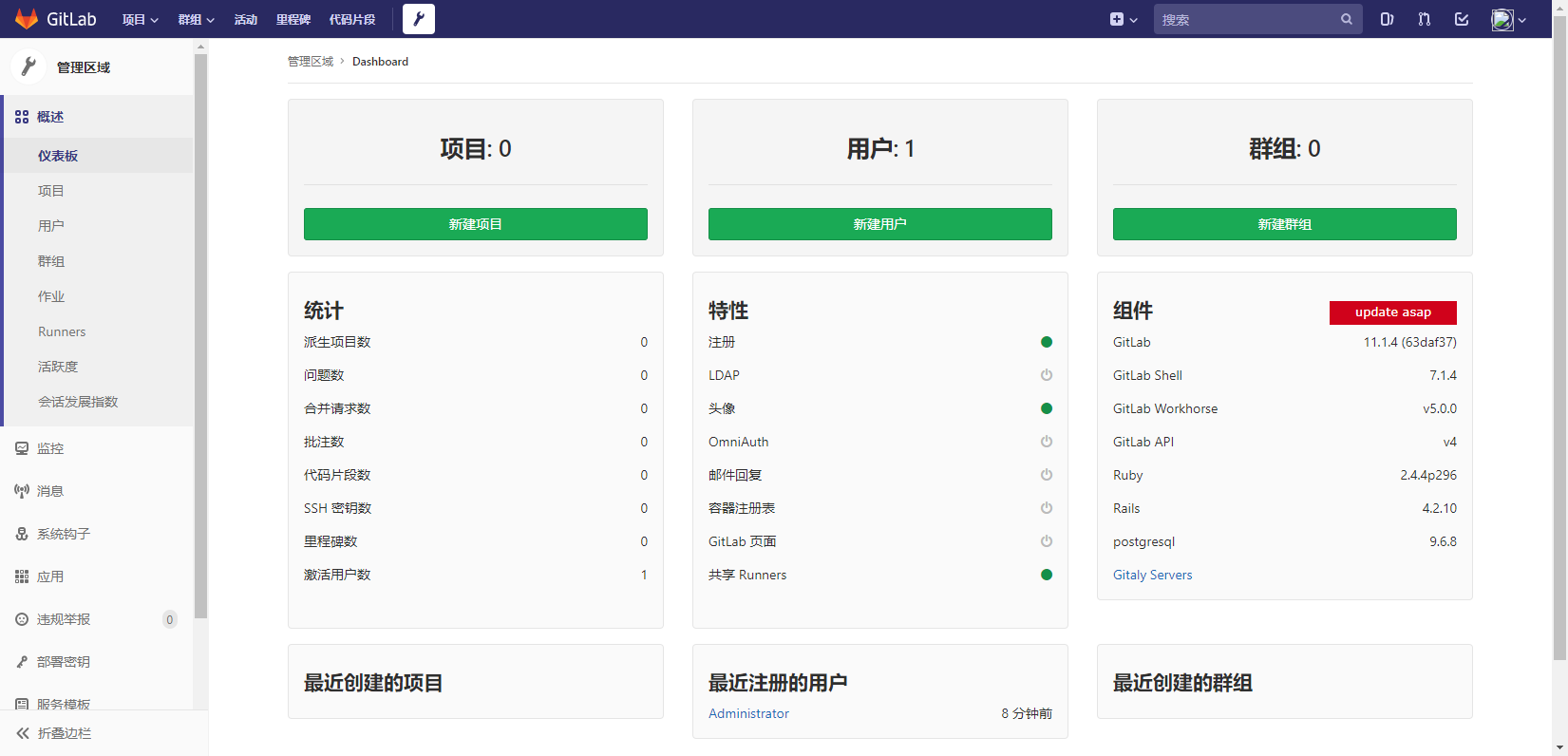Image resolution: width=1568 pixels, height=756 pixels.
Task: Open the user menu dropdown arrow
Action: coord(1522,20)
